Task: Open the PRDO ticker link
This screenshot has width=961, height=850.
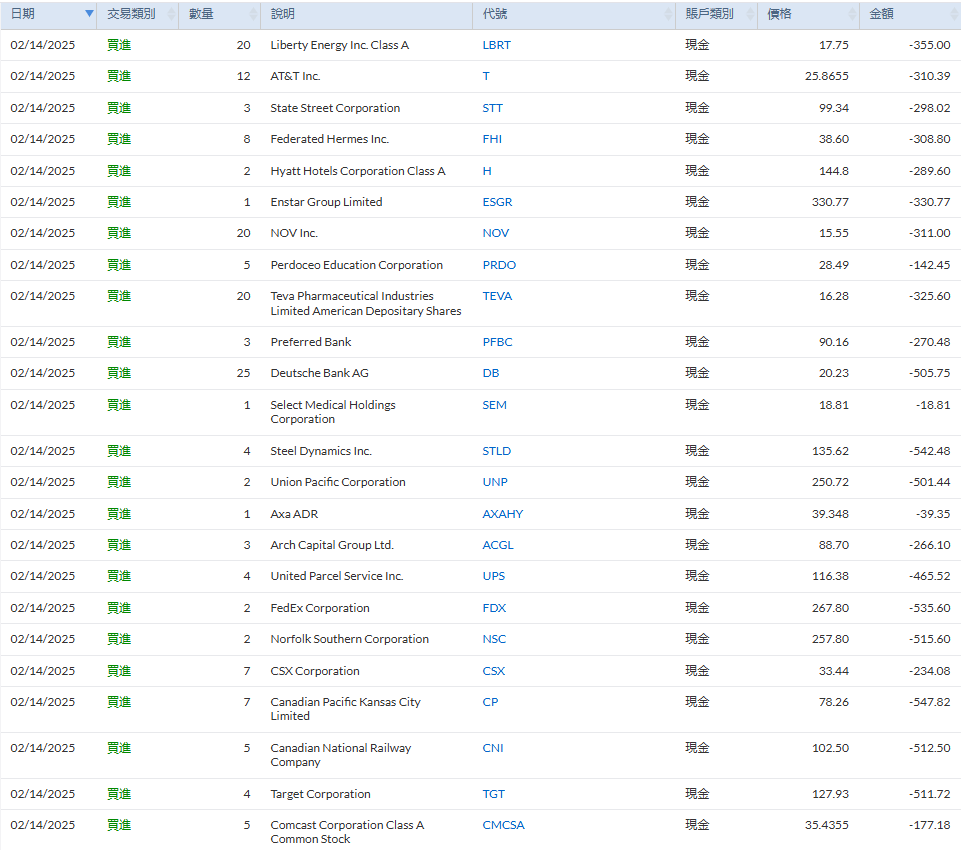Action: pos(499,265)
